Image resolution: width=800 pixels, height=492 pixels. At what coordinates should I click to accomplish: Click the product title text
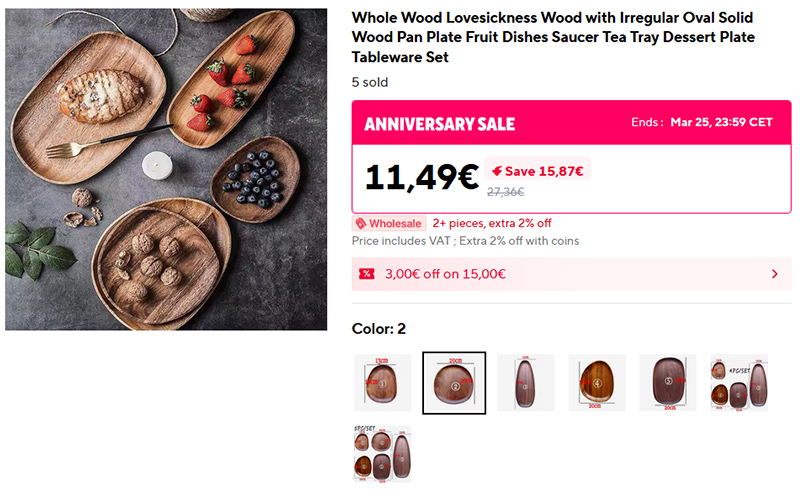pyautogui.click(x=553, y=38)
